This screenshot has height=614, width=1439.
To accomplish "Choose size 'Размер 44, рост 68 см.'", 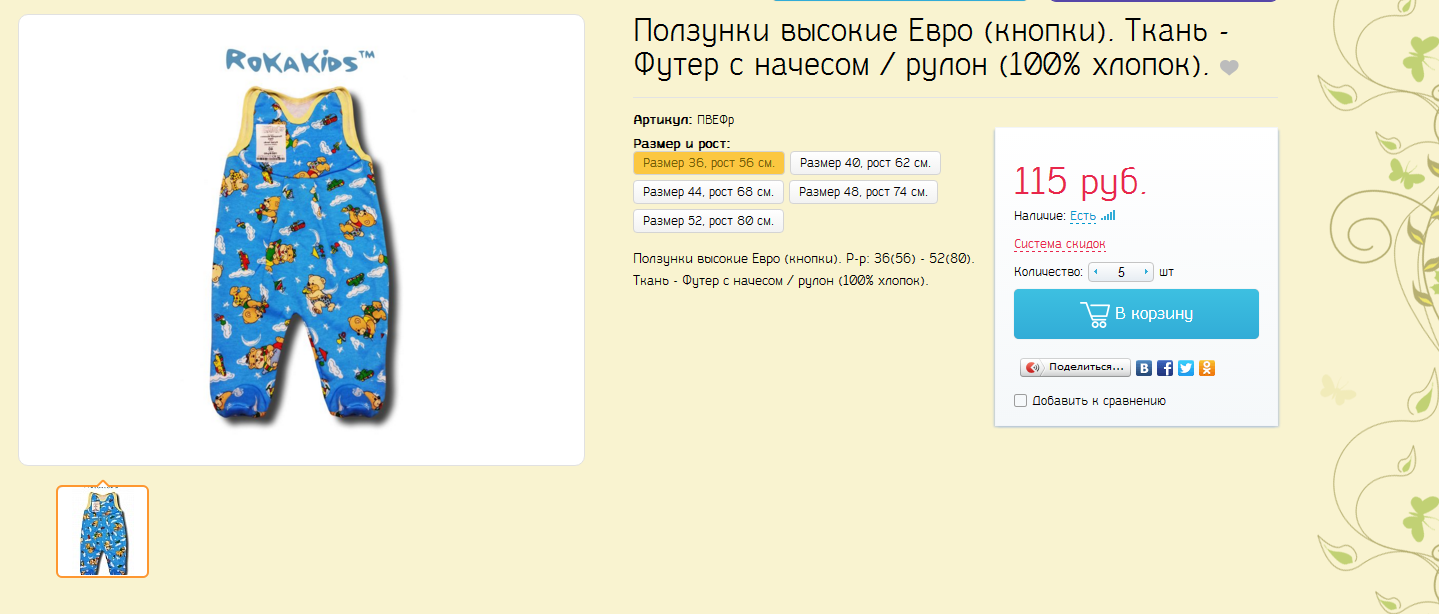I will point(708,192).
